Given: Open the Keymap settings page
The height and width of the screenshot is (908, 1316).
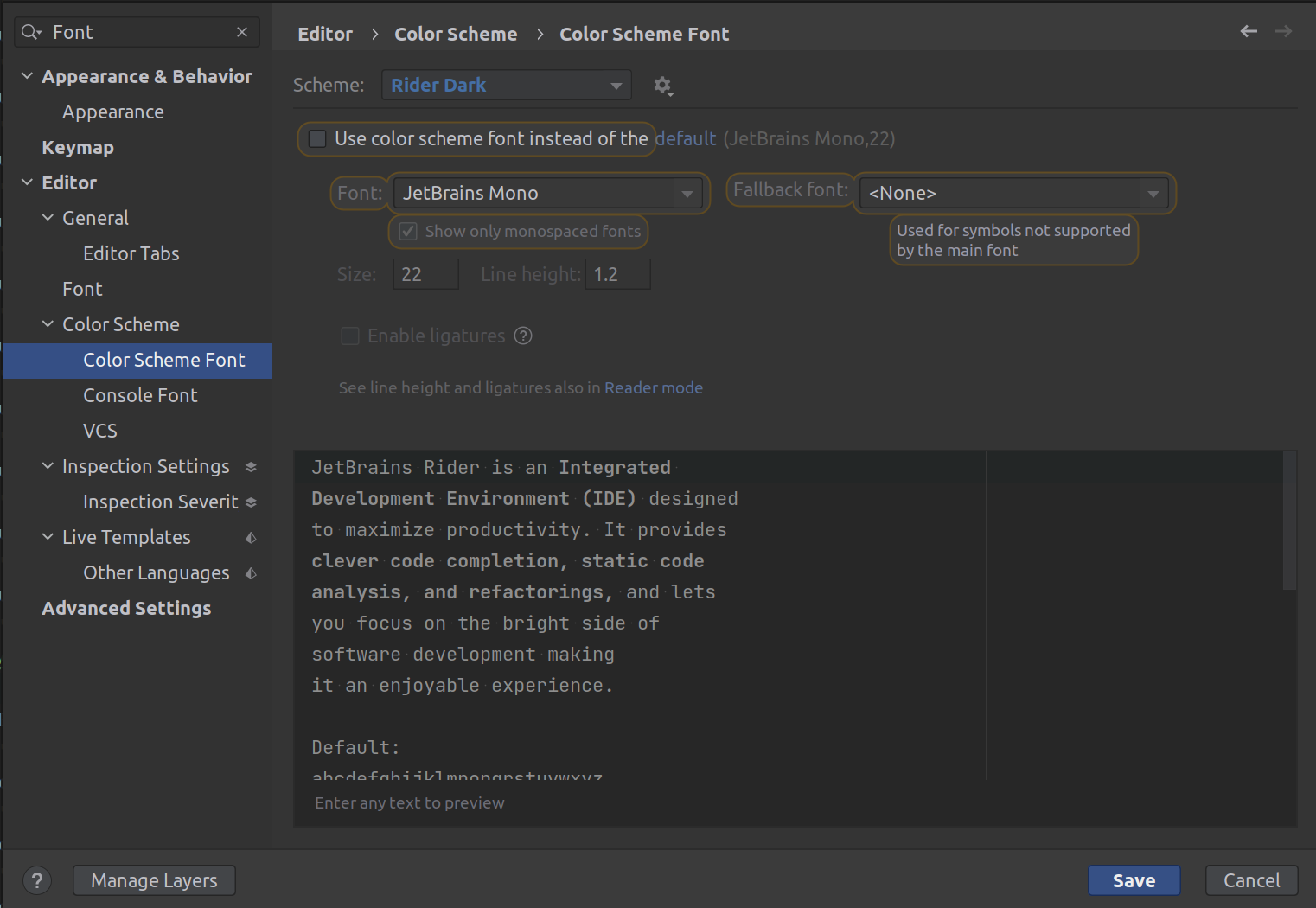Looking at the screenshot, I should click(78, 147).
